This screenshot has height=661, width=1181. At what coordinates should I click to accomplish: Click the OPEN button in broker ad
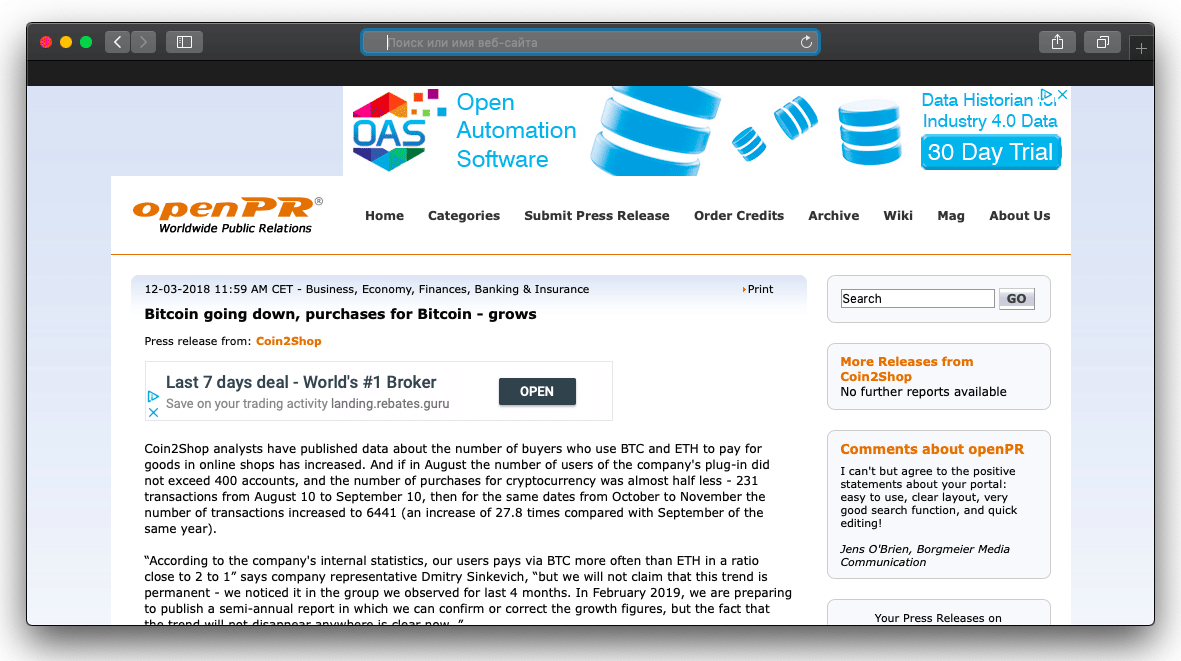click(537, 391)
